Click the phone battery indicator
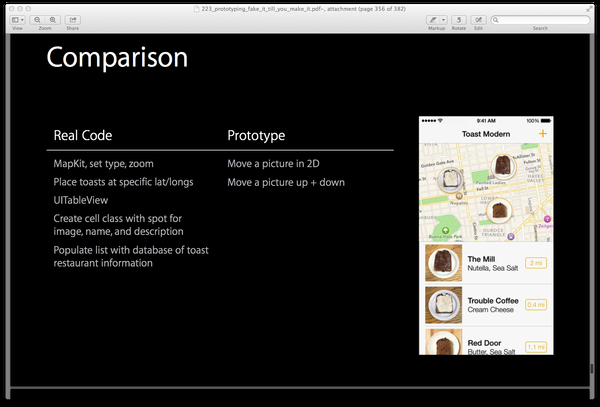The width and height of the screenshot is (600, 407). coord(546,121)
